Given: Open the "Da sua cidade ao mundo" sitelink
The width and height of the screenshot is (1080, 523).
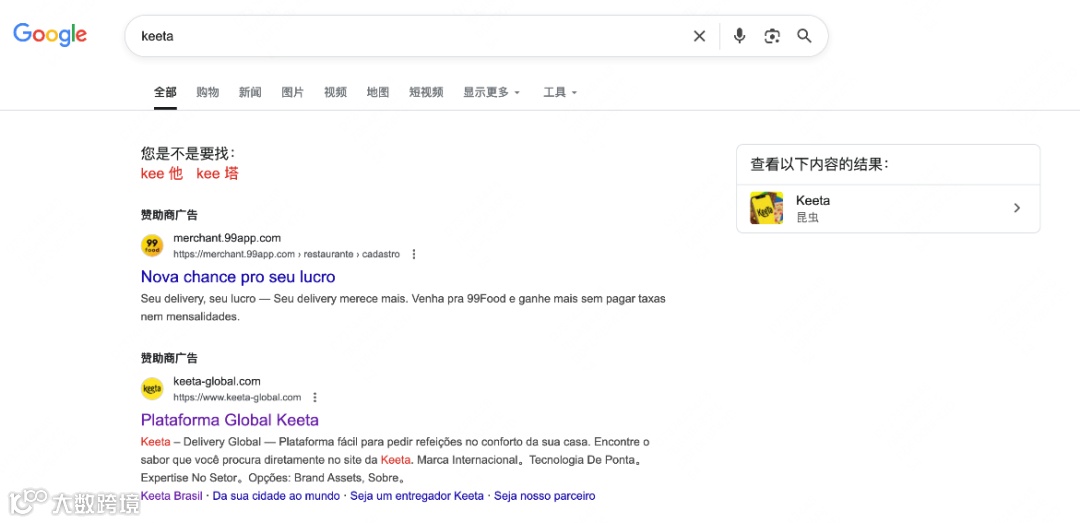Looking at the screenshot, I should pos(276,496).
